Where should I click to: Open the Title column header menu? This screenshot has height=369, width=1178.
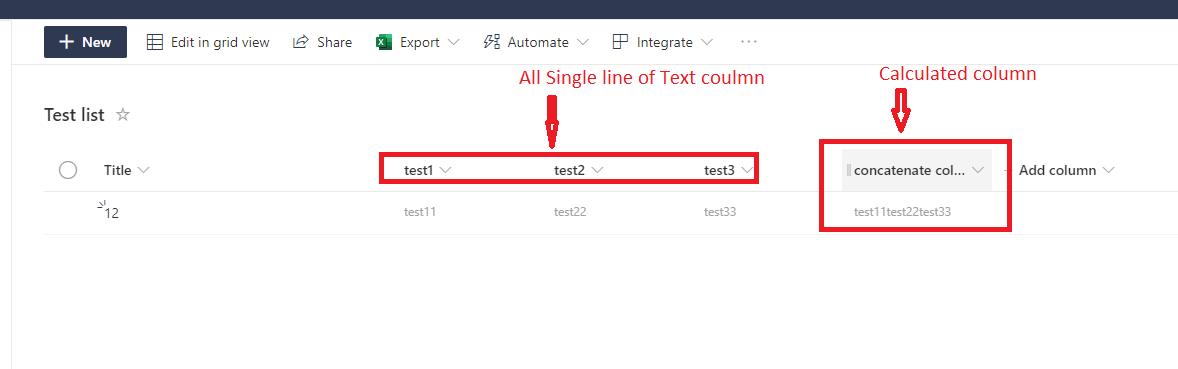click(127, 171)
